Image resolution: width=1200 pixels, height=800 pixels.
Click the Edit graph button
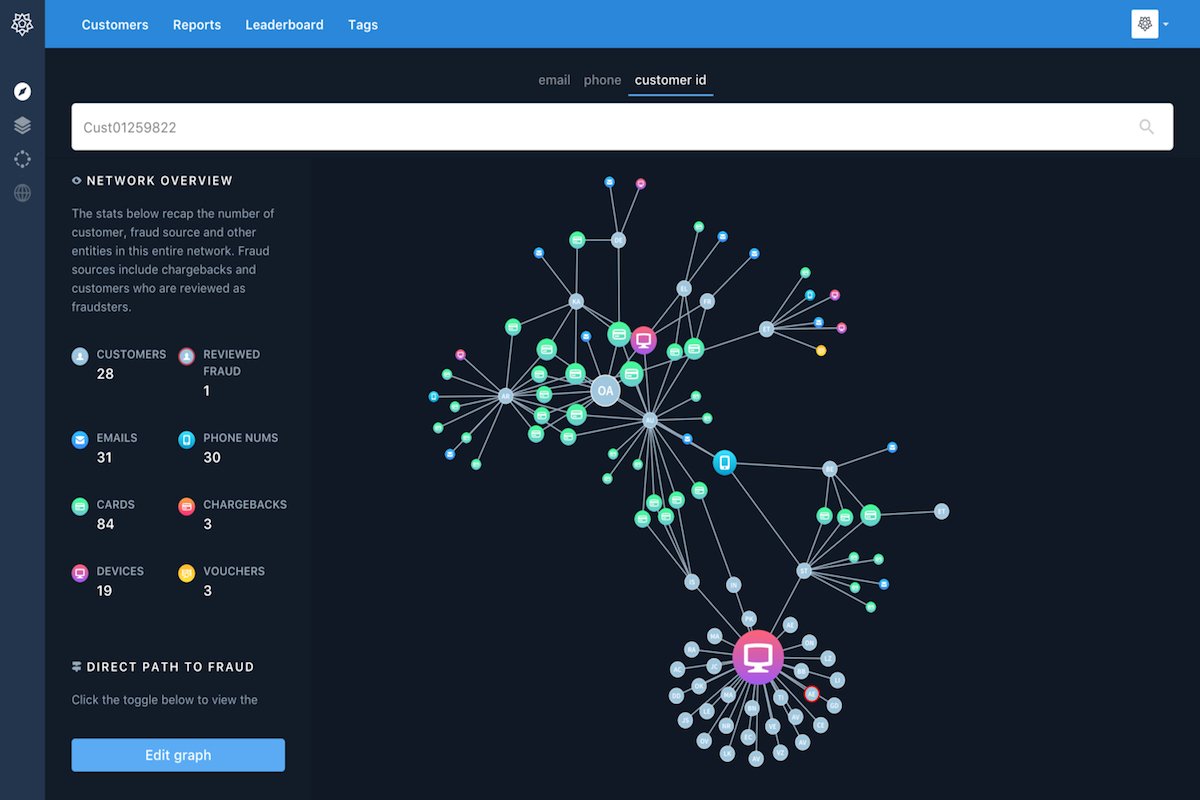(178, 755)
